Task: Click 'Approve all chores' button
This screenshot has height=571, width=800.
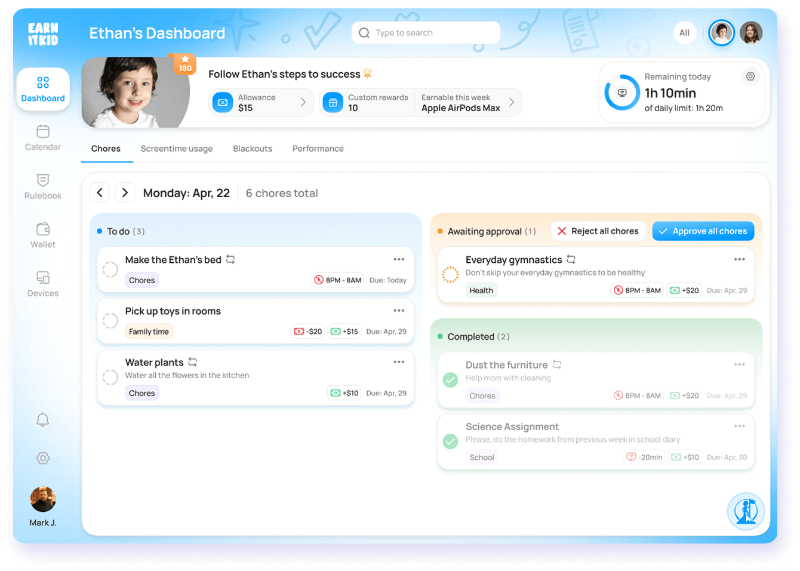Action: tap(703, 231)
